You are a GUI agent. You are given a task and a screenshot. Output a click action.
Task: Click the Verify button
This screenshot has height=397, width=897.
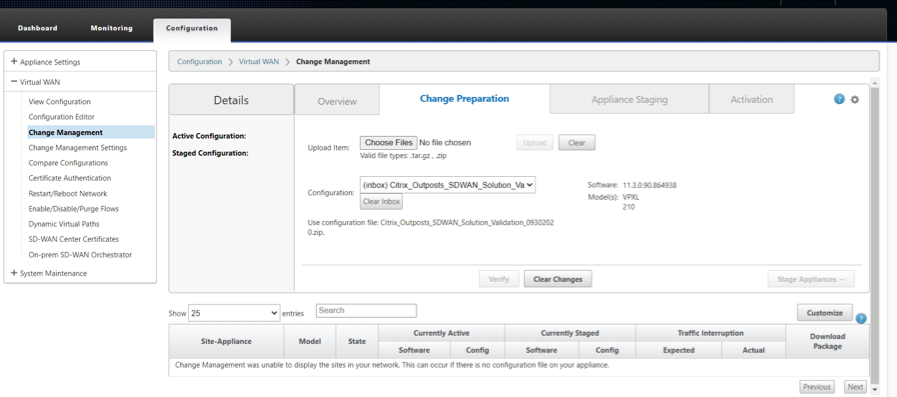tap(499, 279)
